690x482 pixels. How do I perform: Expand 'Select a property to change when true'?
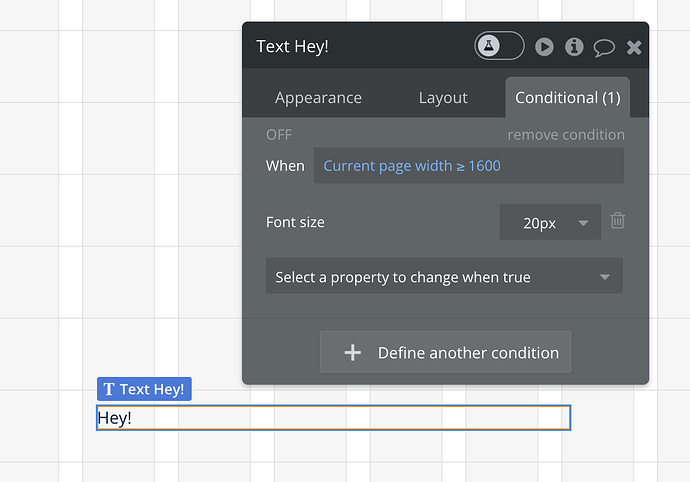click(444, 277)
